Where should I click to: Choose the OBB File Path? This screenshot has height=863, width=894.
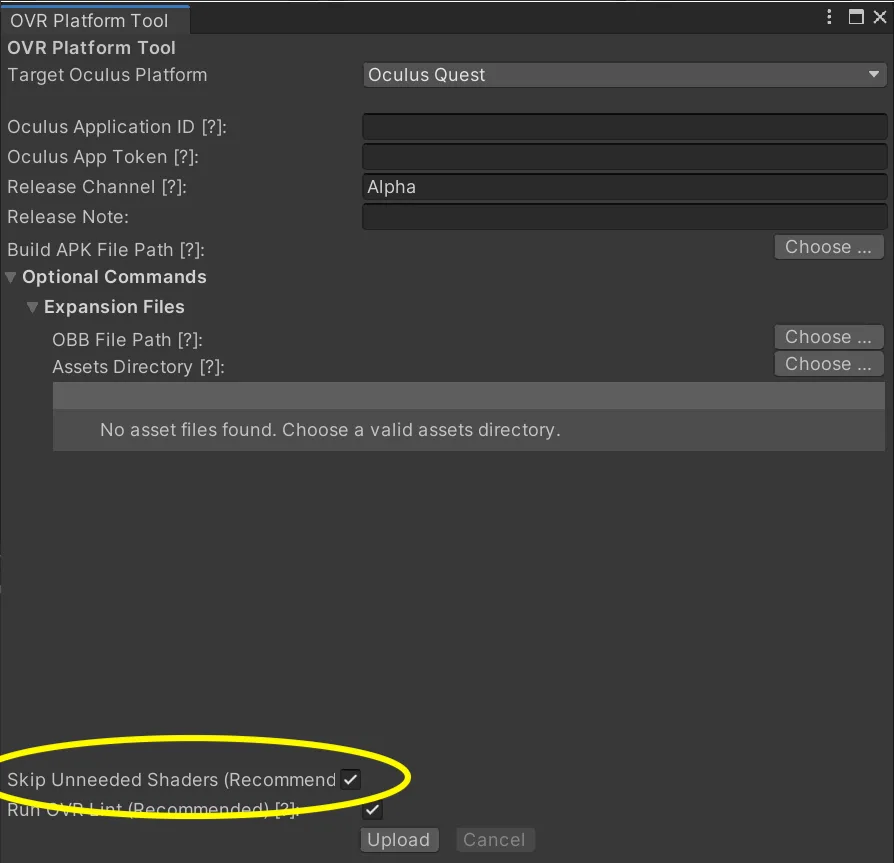(x=828, y=337)
